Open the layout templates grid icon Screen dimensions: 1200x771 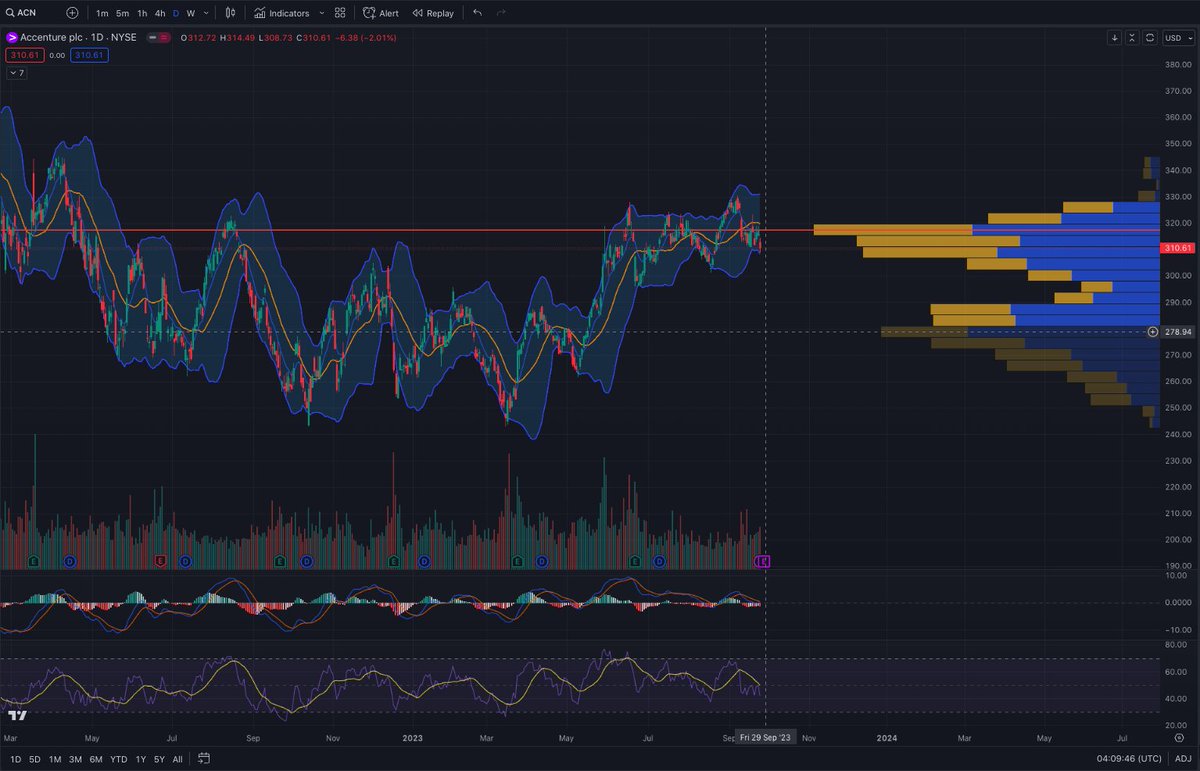tap(340, 13)
